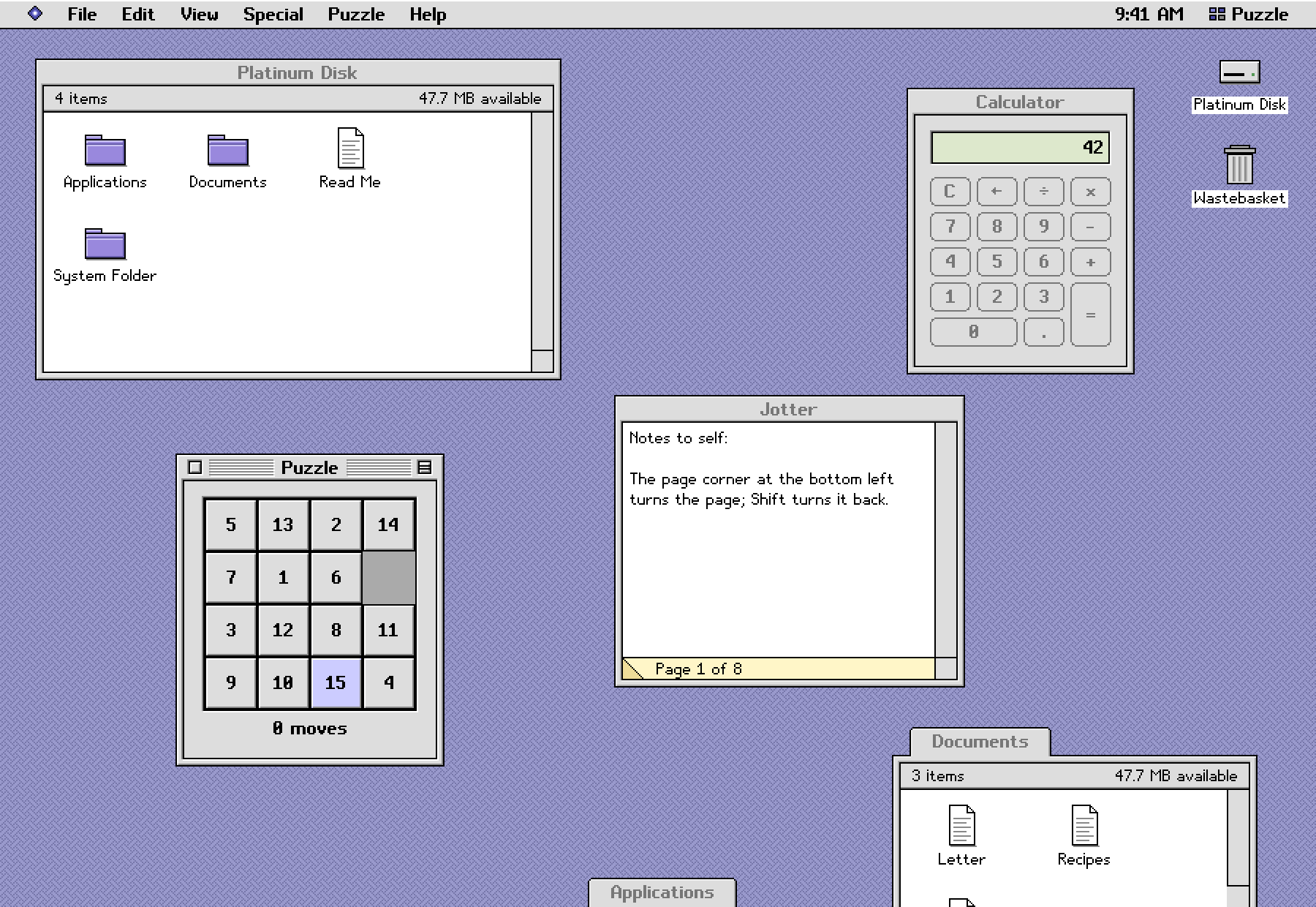
Task: Click the Platinum Disk window title bar
Action: point(298,72)
